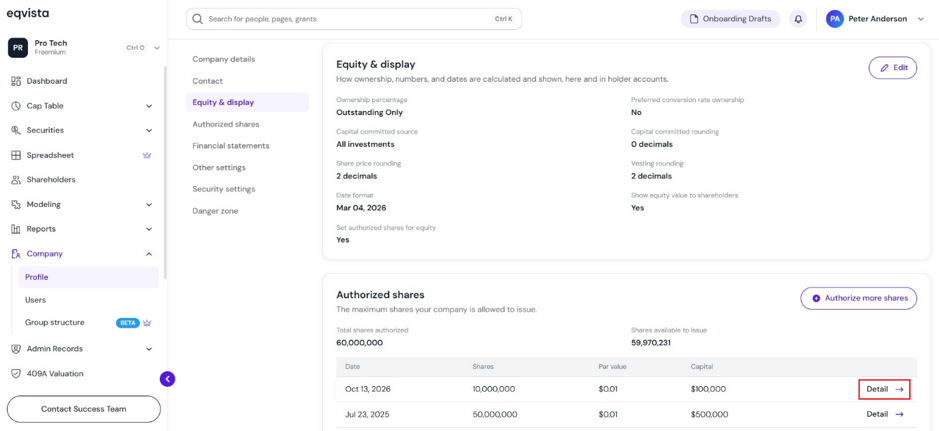Click the Authorize more shares button
The height and width of the screenshot is (431, 939).
(x=858, y=298)
